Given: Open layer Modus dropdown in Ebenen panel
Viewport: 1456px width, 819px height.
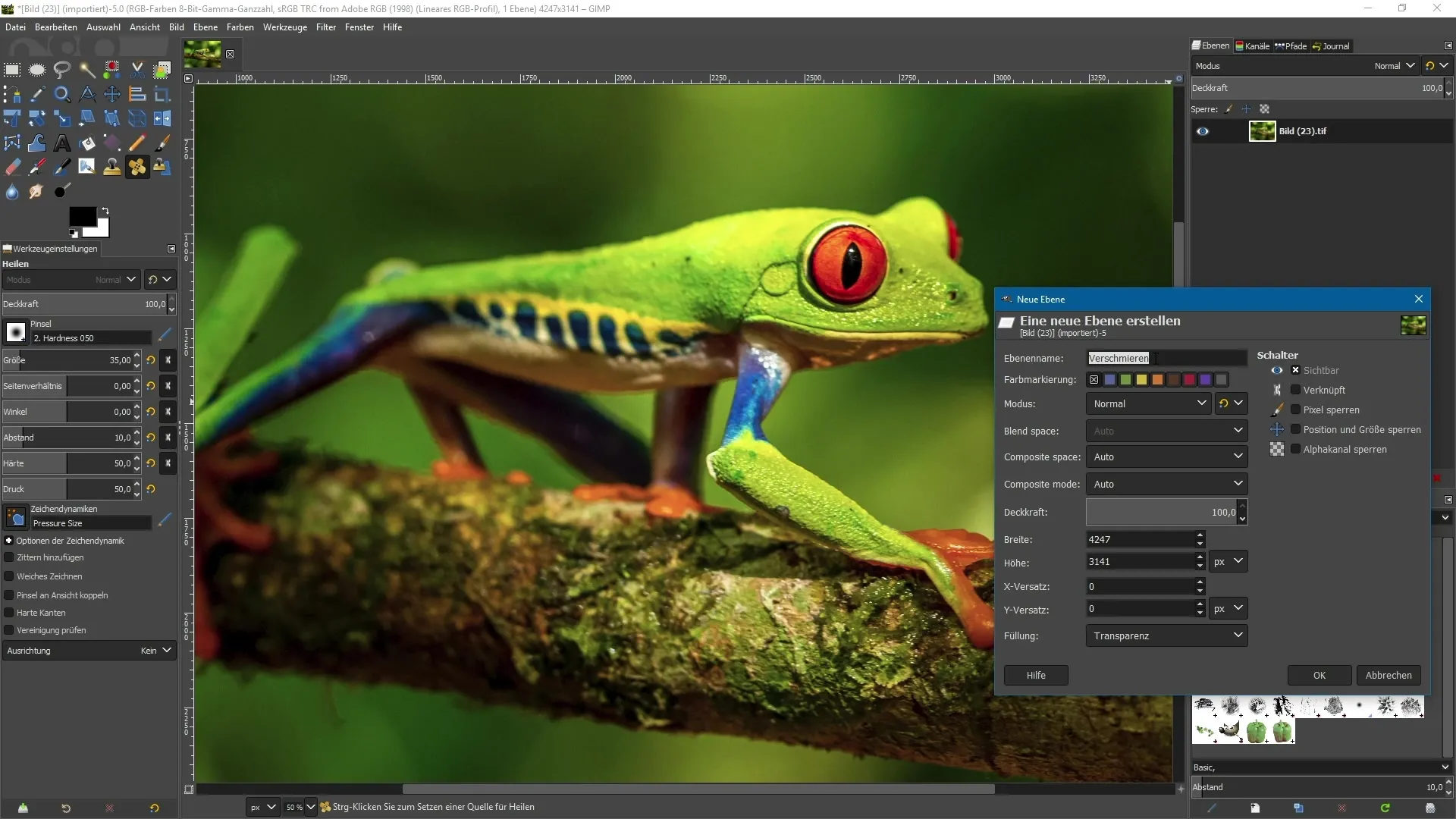Looking at the screenshot, I should pyautogui.click(x=1304, y=66).
